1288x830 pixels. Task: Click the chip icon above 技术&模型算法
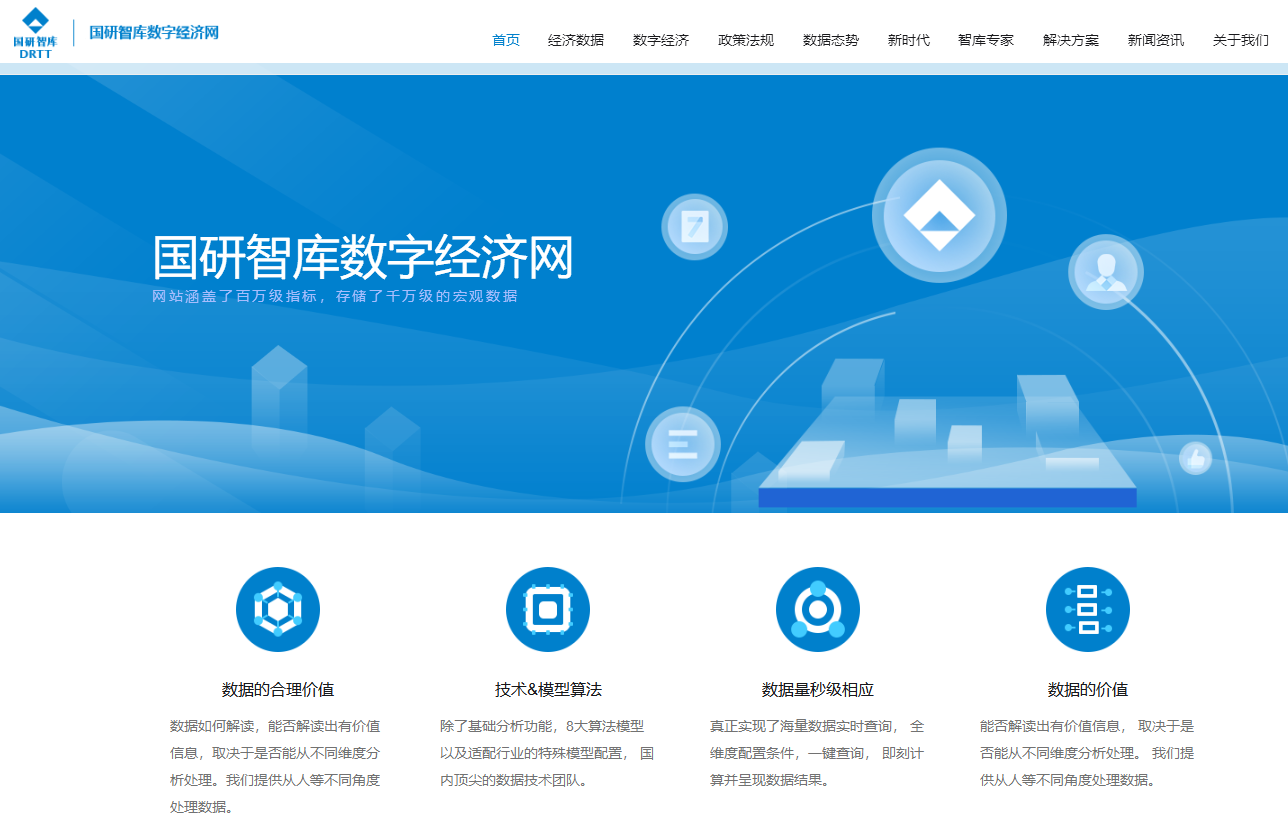(x=548, y=609)
